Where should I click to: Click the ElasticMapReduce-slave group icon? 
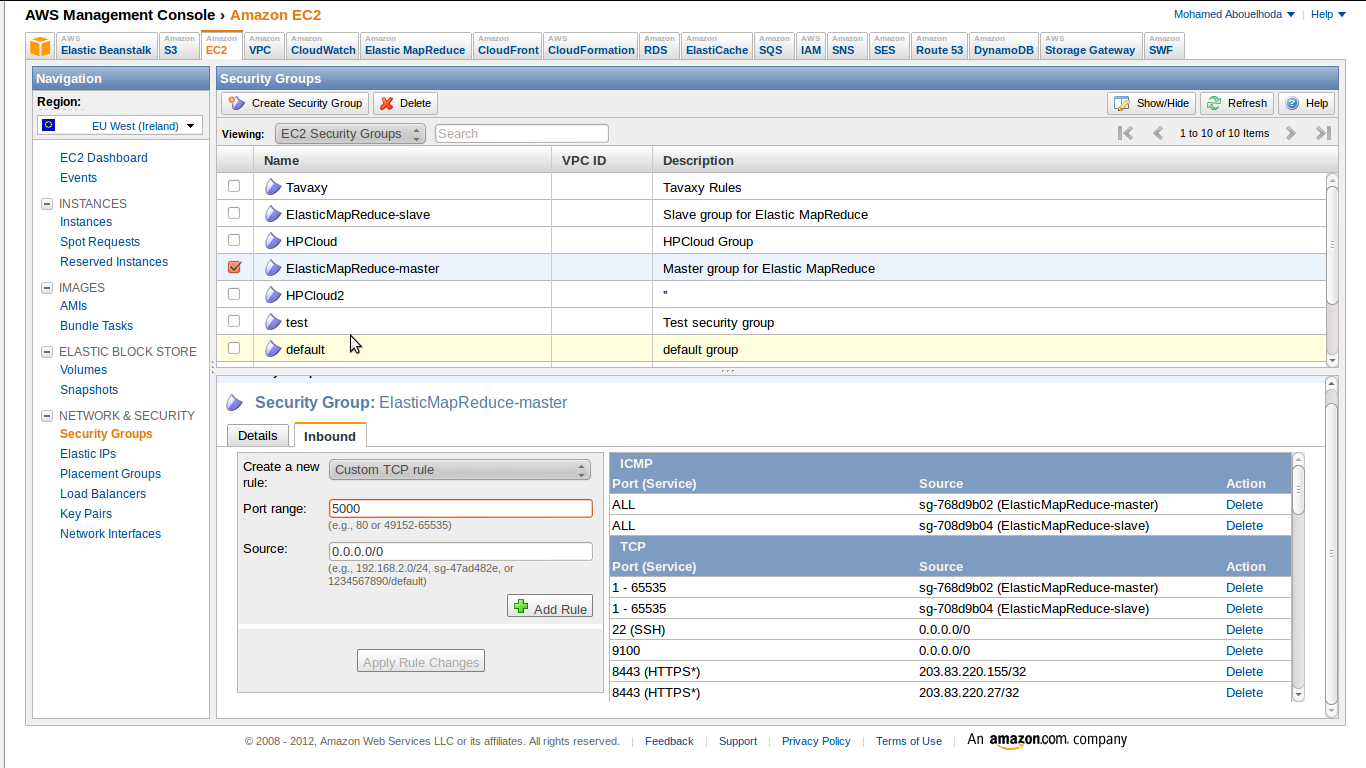pyautogui.click(x=273, y=214)
